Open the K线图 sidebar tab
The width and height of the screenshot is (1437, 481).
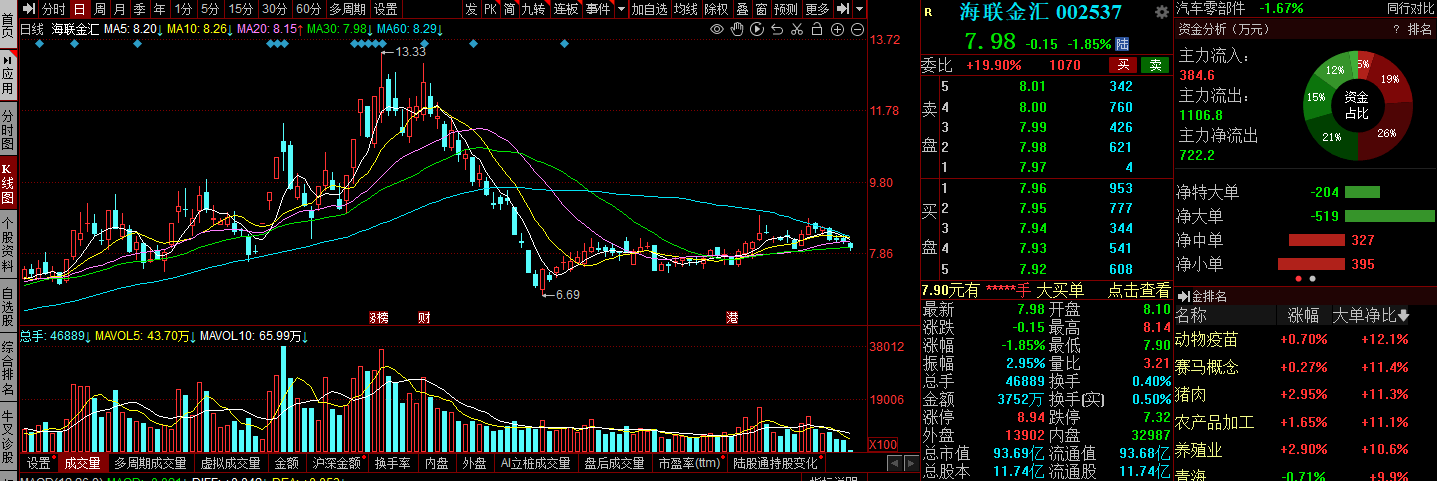[x=8, y=183]
